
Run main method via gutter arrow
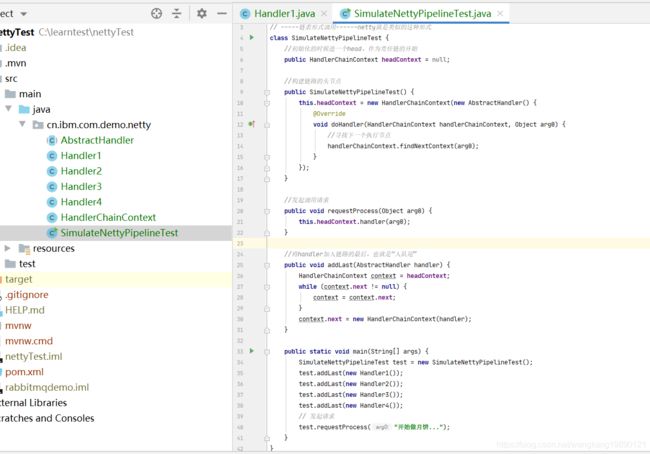252,351
